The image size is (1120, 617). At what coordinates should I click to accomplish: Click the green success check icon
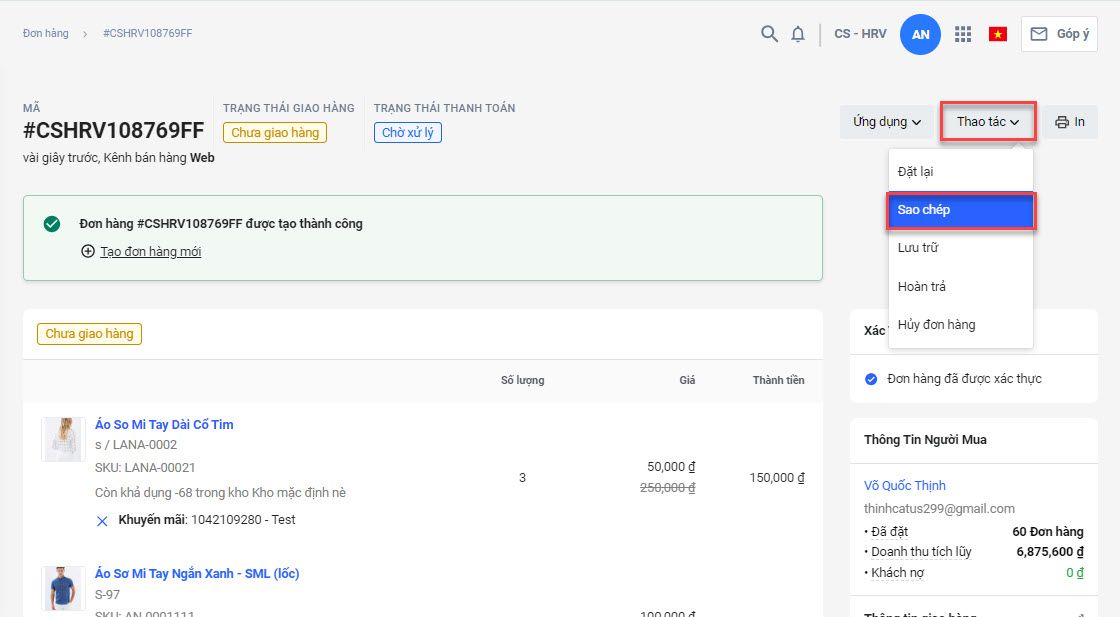[x=52, y=224]
